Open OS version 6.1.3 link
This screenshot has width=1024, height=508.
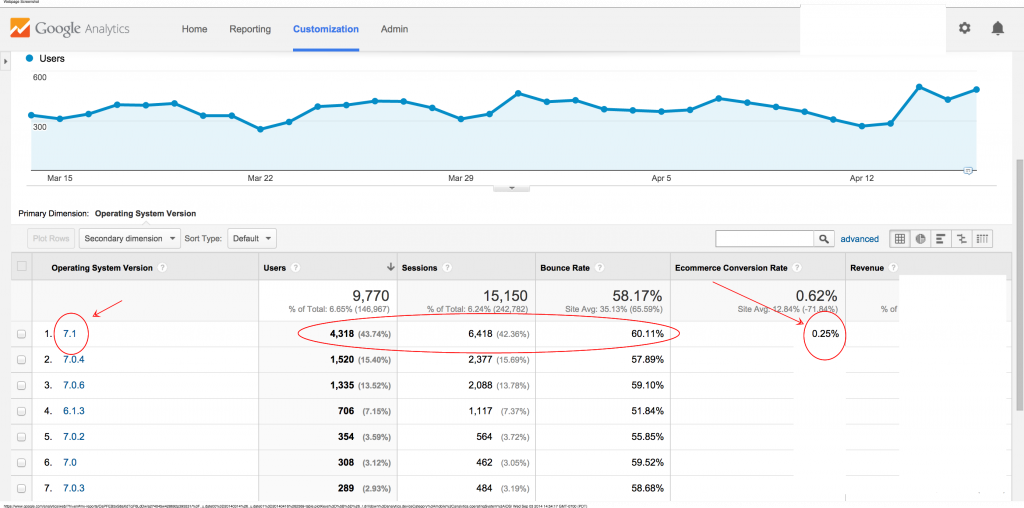(x=74, y=411)
